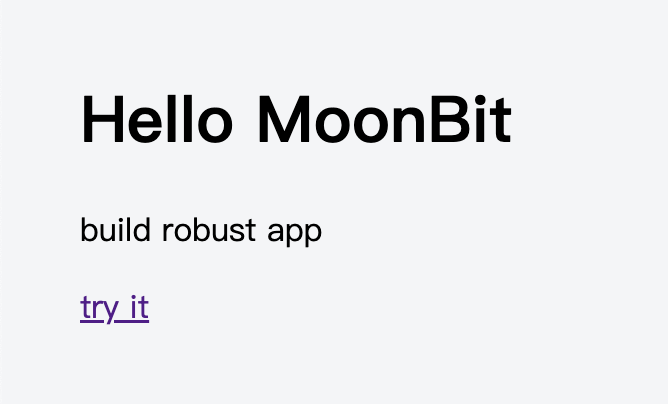Click the gap between "Hello" and "MoonBit"

(x=245, y=121)
